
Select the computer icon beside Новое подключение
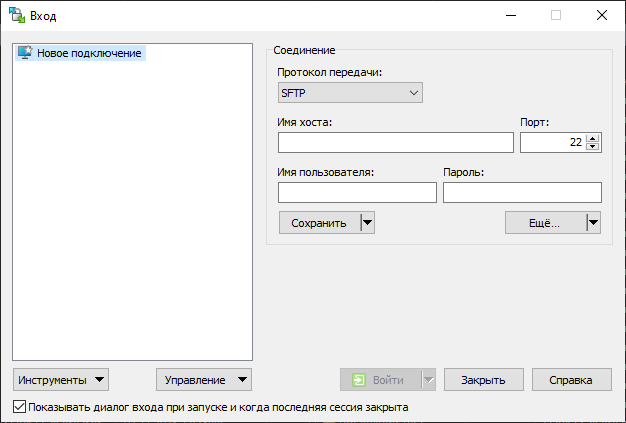[25, 53]
